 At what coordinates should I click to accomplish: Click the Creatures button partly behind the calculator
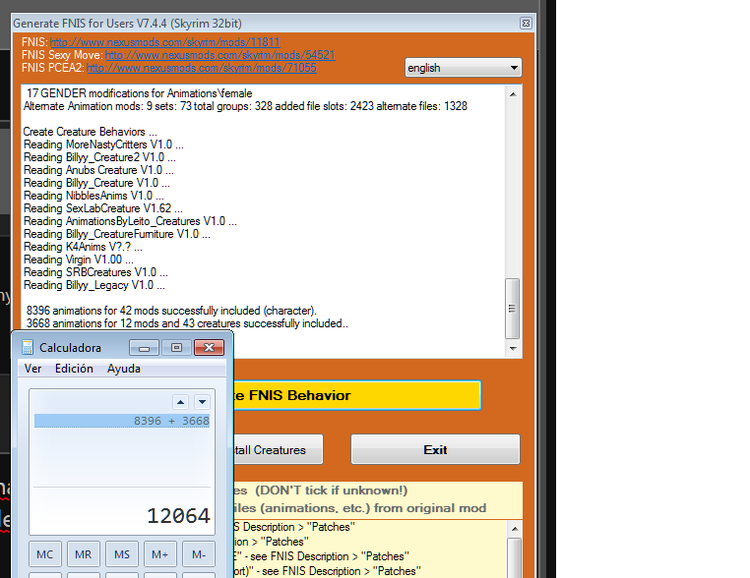click(278, 449)
